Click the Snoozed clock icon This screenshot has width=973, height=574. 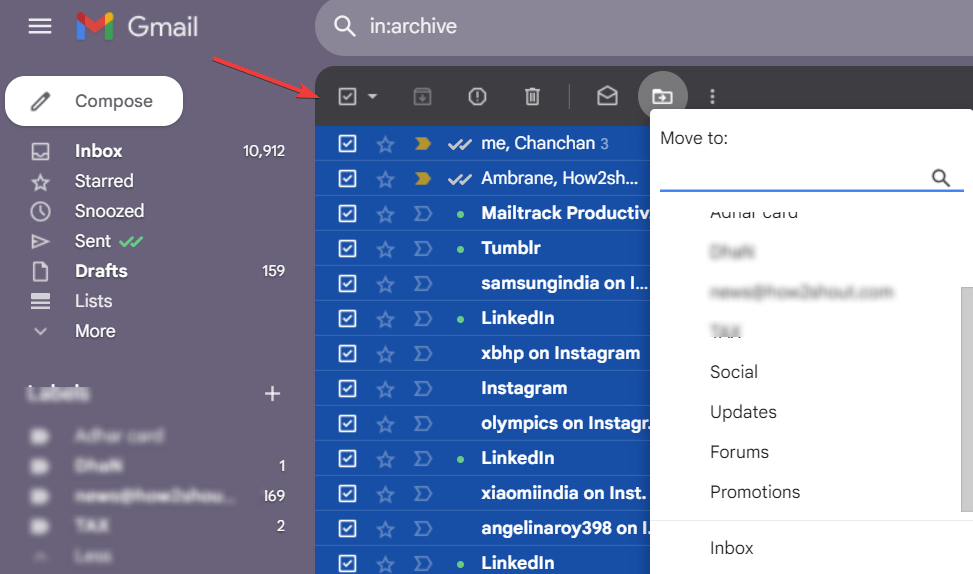click(x=40, y=211)
